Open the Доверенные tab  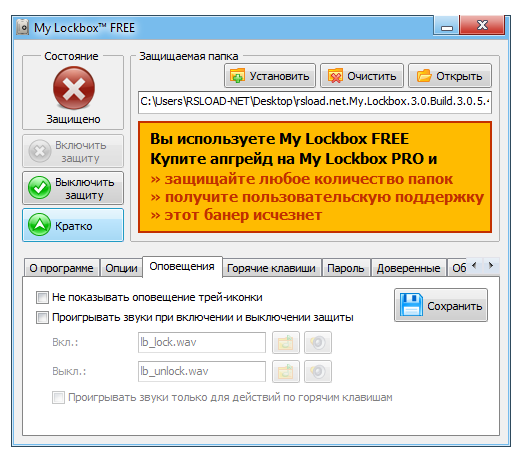click(x=408, y=268)
